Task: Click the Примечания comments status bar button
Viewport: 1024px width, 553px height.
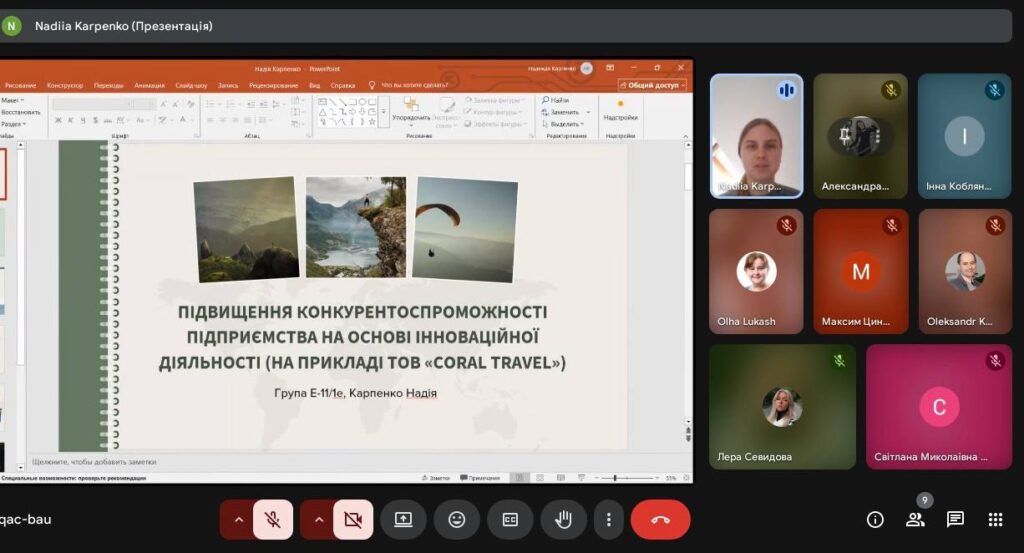Action: [480, 478]
